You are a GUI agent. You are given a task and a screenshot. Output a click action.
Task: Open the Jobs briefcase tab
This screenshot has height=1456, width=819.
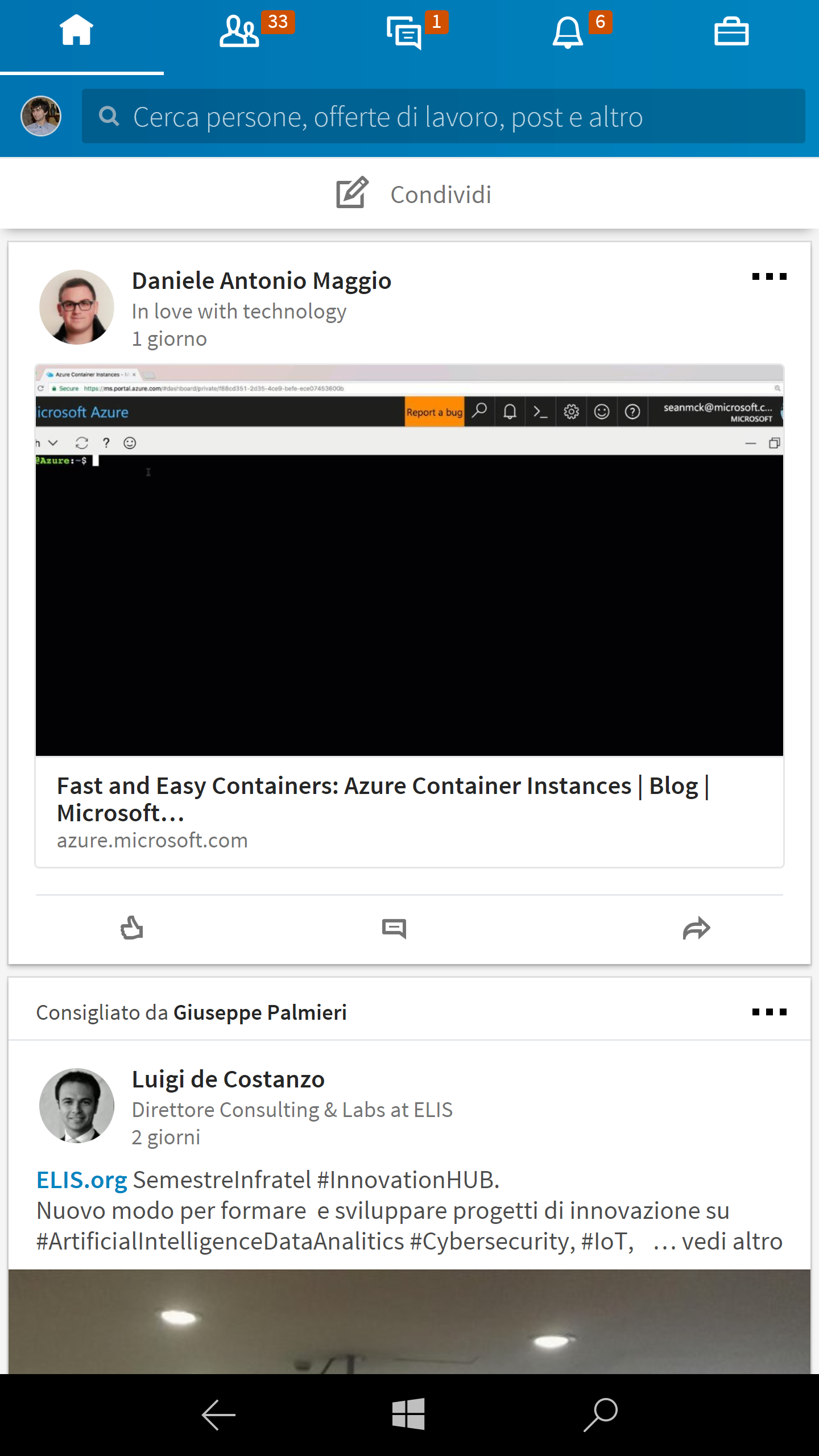coord(731,31)
